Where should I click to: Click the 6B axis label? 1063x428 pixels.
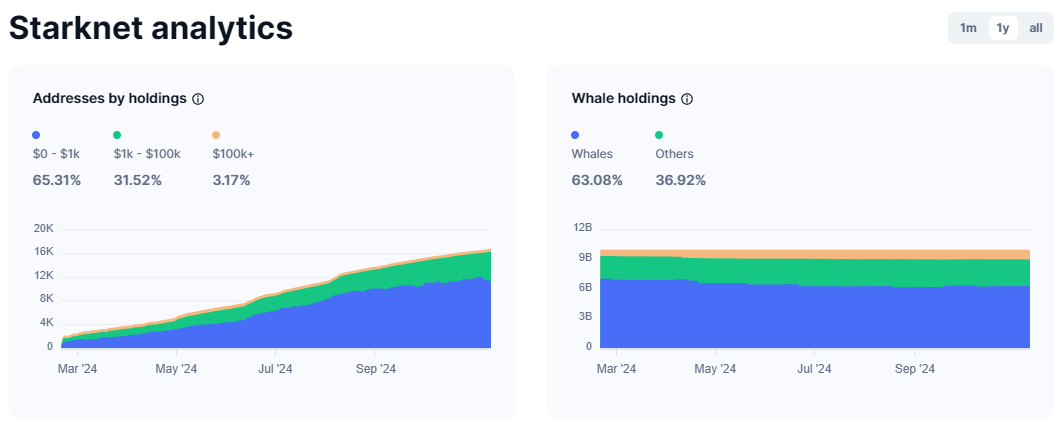585,287
